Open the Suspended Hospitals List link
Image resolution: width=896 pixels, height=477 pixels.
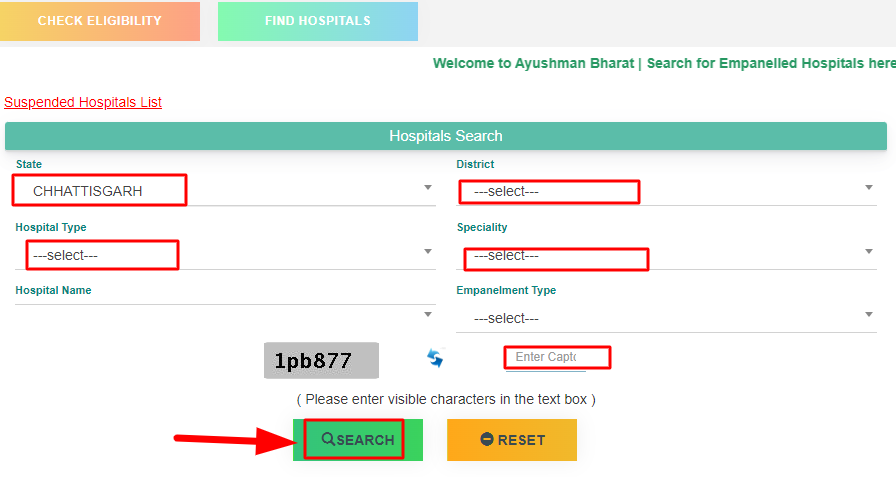point(83,102)
